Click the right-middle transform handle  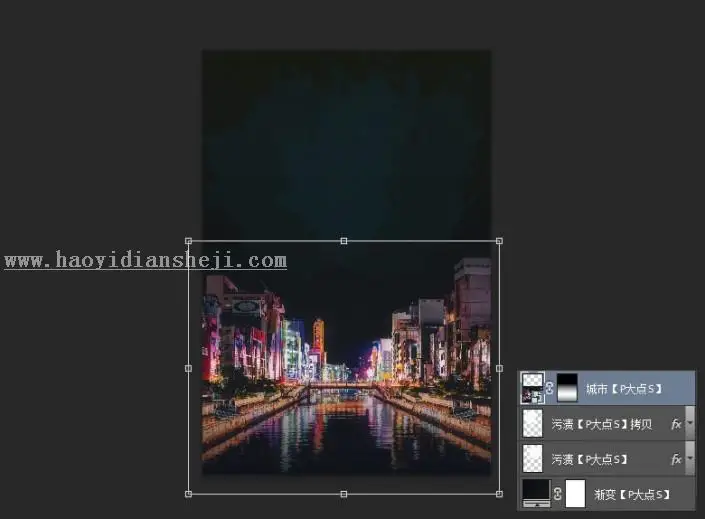pyautogui.click(x=499, y=368)
